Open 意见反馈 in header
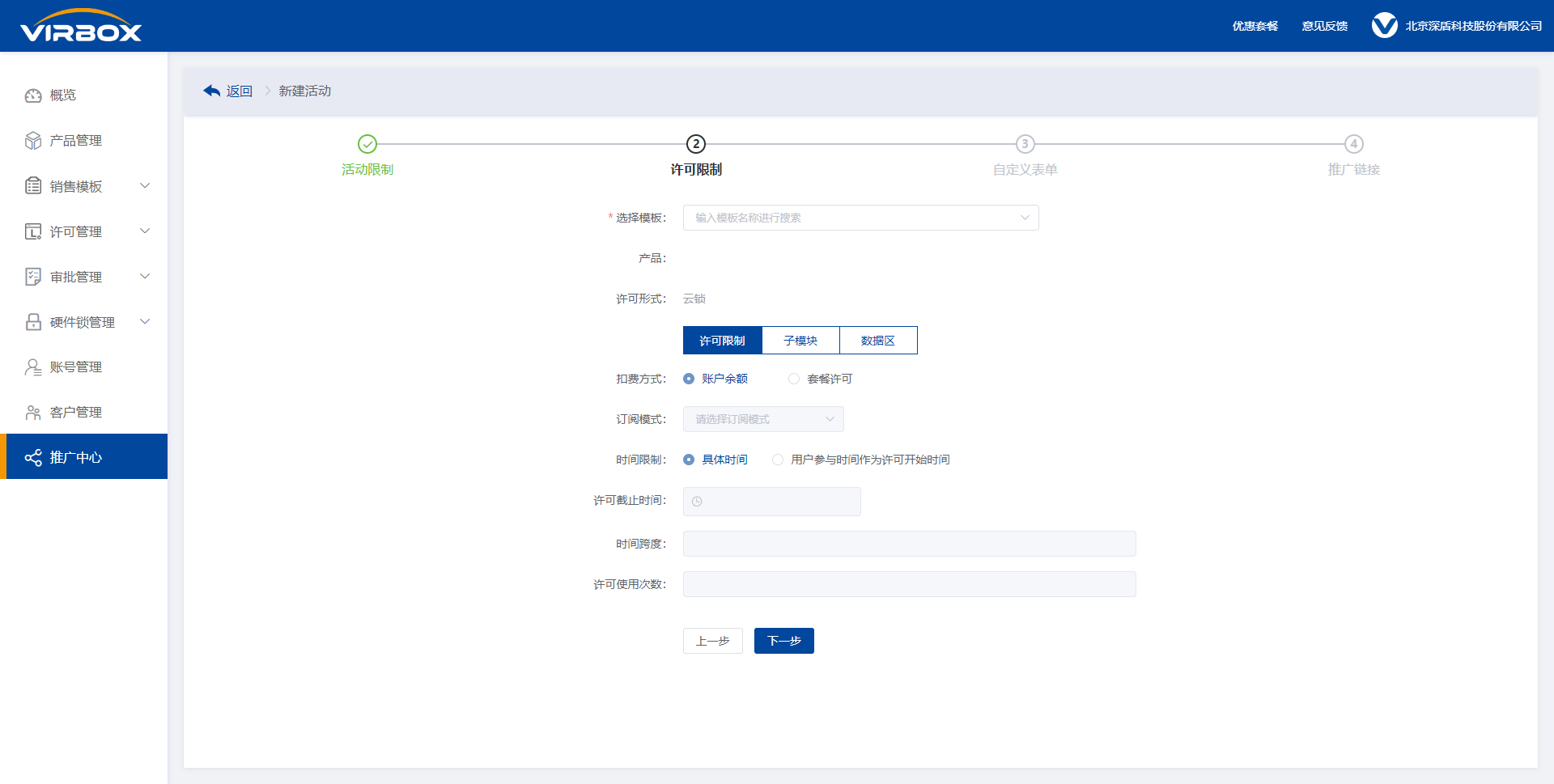 click(1325, 26)
